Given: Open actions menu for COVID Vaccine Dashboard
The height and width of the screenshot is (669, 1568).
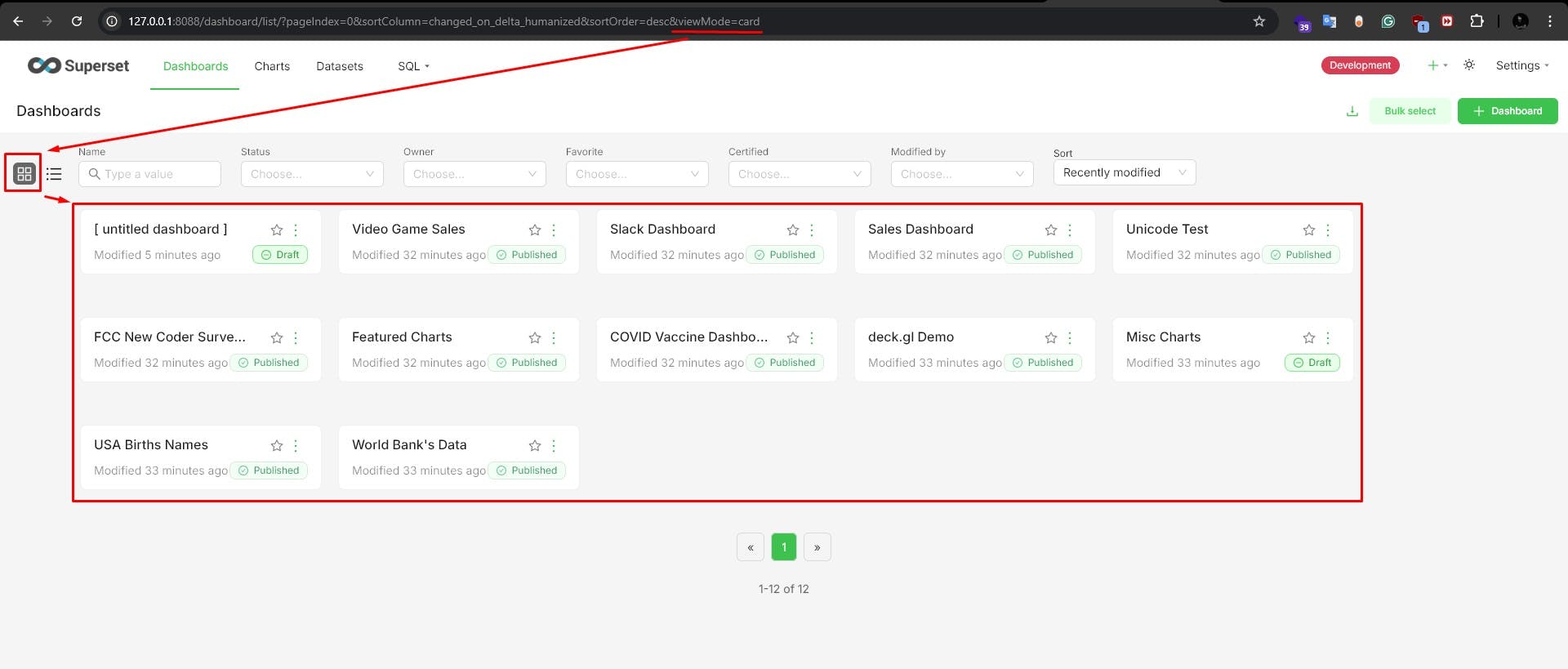Looking at the screenshot, I should click(x=812, y=338).
